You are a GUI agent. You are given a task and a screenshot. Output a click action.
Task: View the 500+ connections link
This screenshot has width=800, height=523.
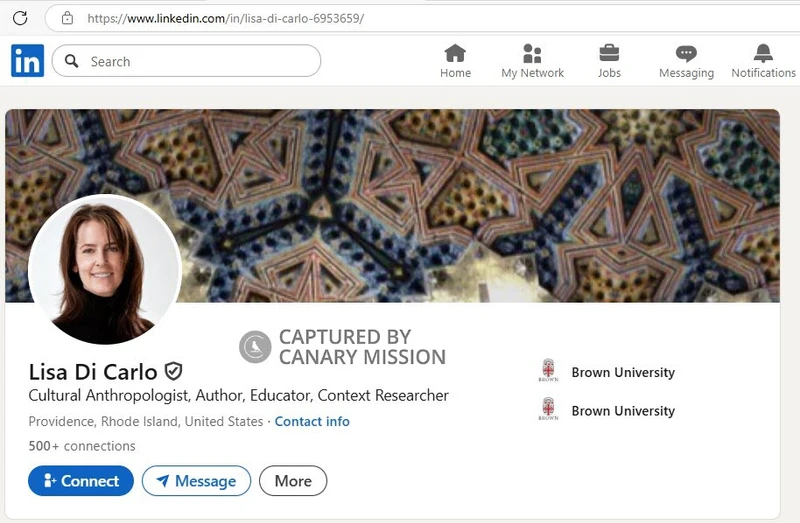(82, 446)
